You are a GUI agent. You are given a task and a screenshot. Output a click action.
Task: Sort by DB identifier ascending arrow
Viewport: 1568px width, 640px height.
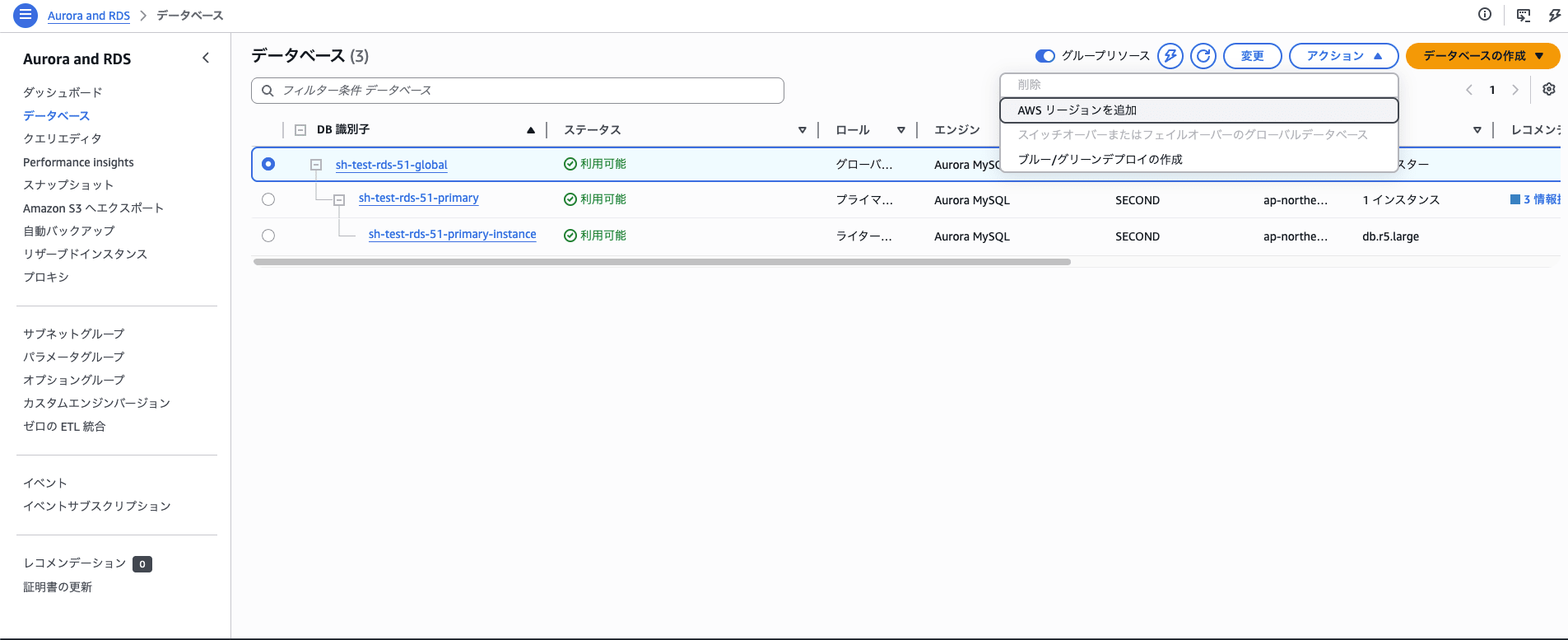[x=531, y=130]
